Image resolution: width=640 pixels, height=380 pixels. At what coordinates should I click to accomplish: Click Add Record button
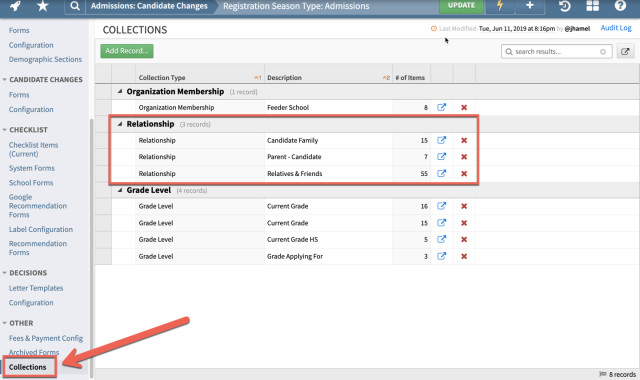click(x=127, y=51)
